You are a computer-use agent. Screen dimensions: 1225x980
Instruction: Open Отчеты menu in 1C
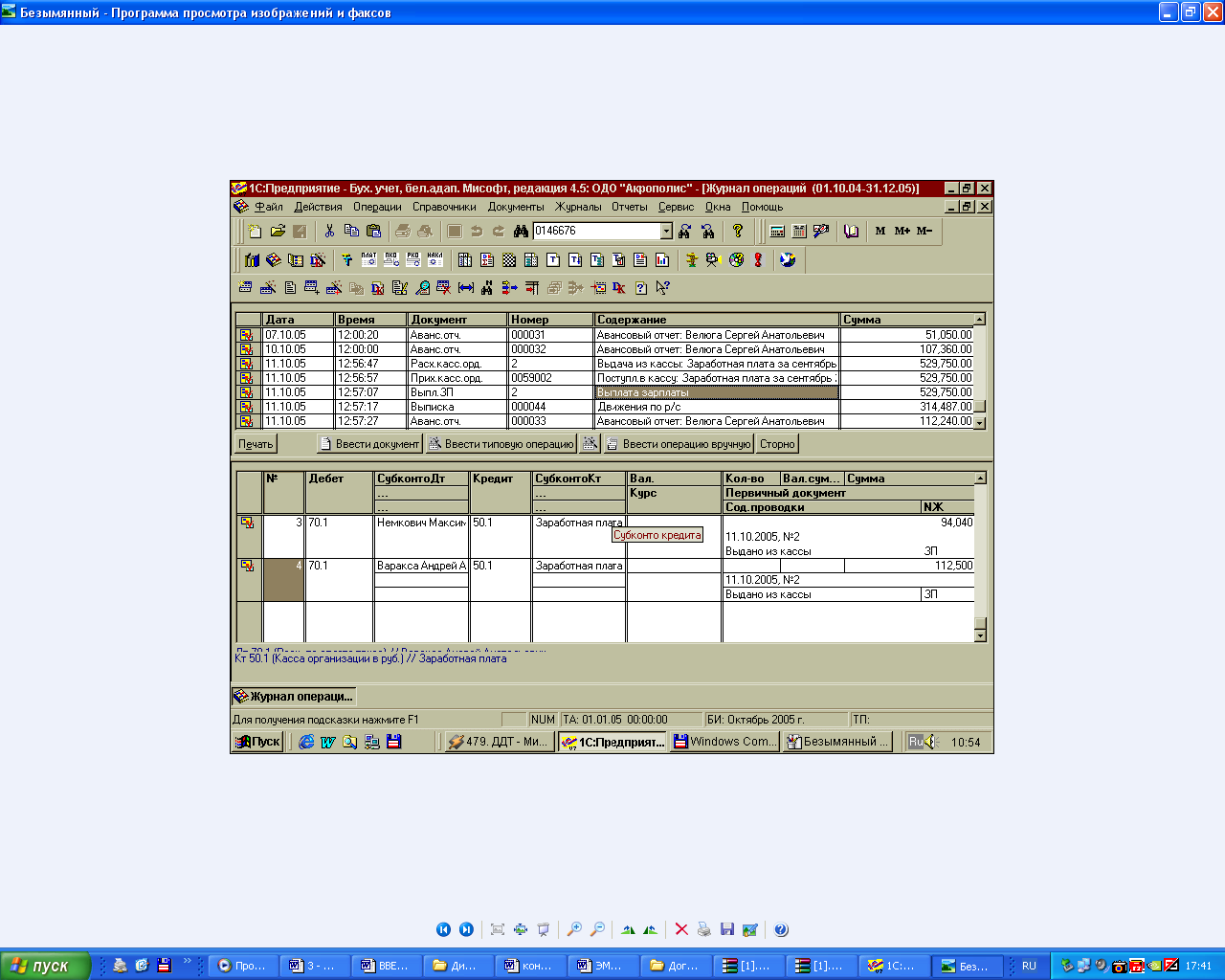630,207
